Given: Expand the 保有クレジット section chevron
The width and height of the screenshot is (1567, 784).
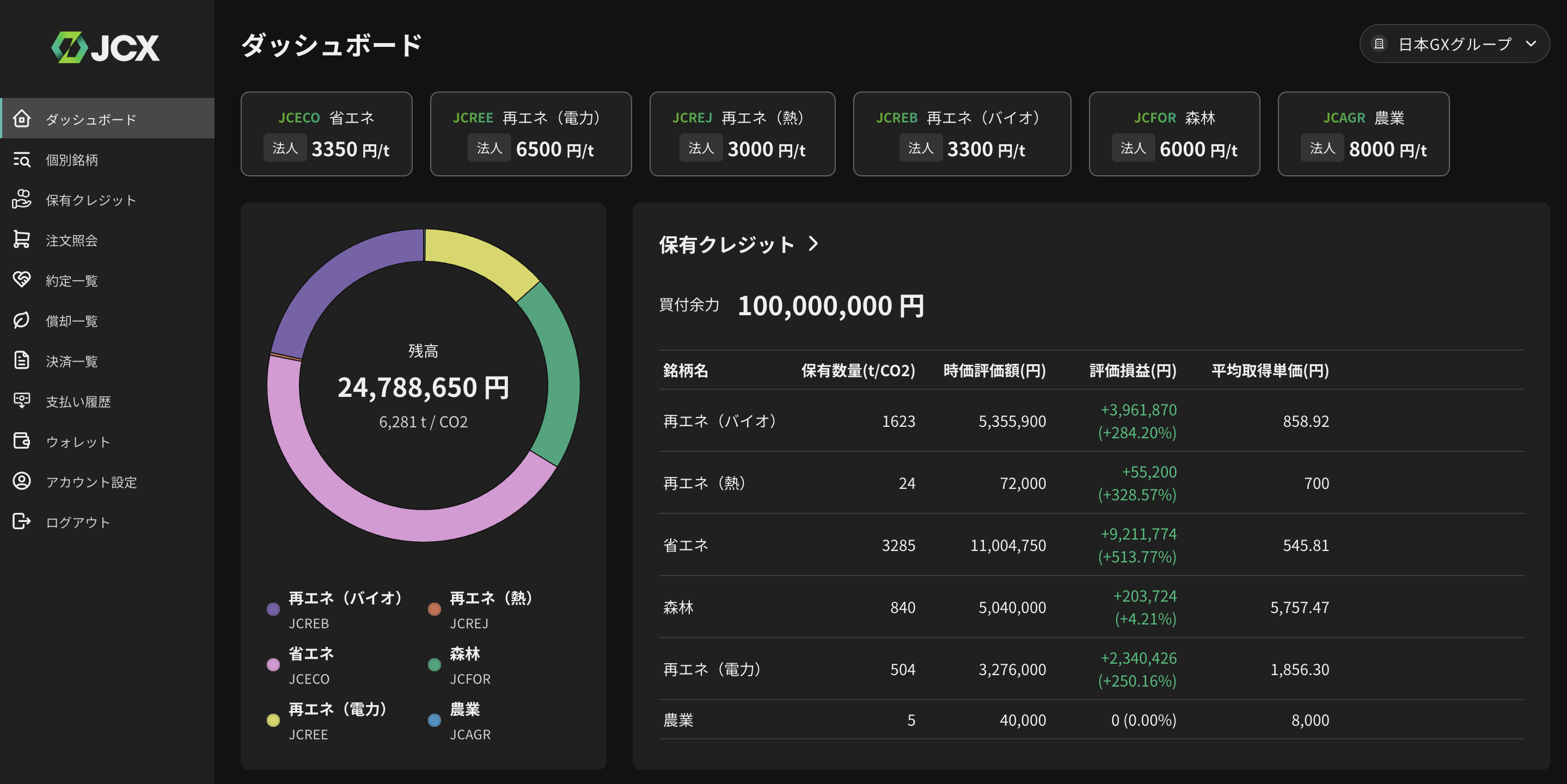Looking at the screenshot, I should 813,244.
